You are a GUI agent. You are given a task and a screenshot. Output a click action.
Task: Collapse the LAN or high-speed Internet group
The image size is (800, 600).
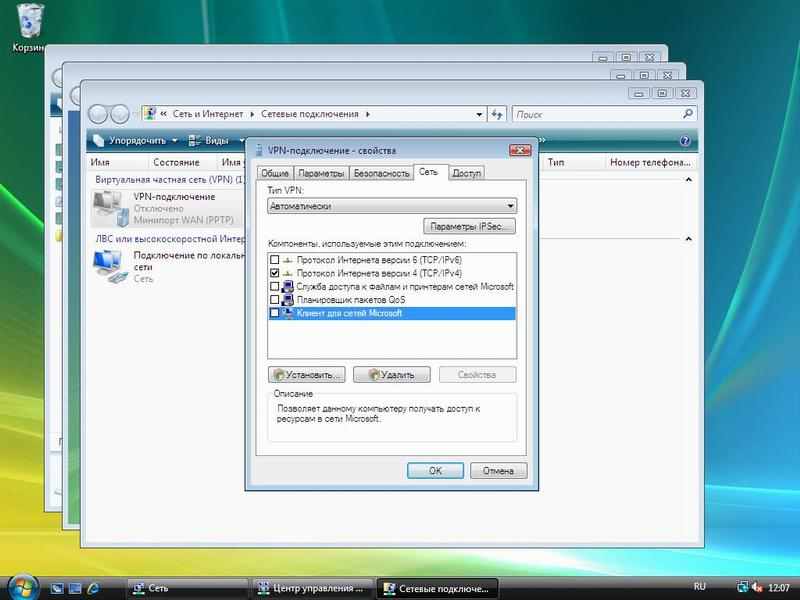click(x=688, y=239)
